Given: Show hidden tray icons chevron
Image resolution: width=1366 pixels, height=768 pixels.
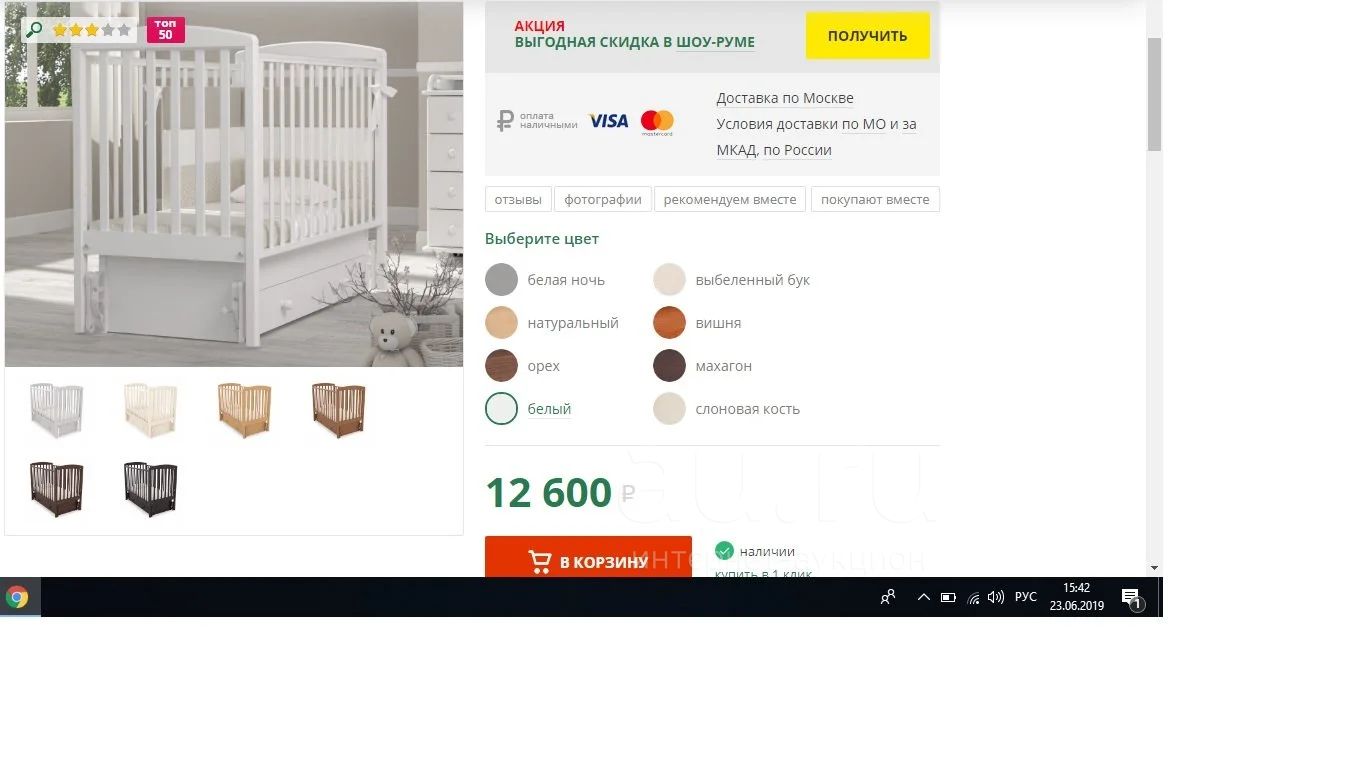Looking at the screenshot, I should pos(923,598).
